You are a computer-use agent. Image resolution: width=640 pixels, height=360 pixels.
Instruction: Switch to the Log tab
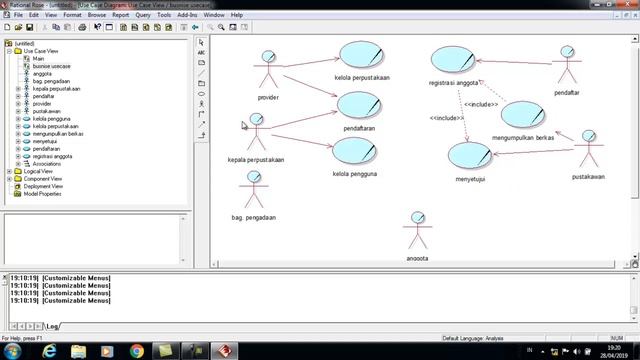(x=52, y=326)
